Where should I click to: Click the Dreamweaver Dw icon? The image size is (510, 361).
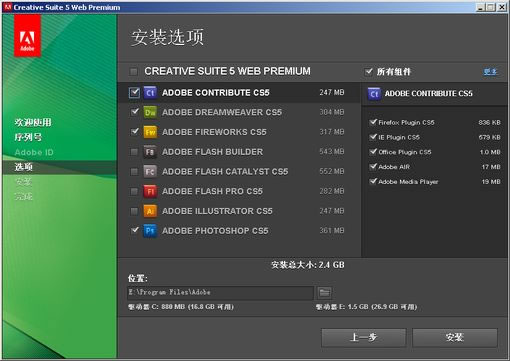tap(150, 112)
